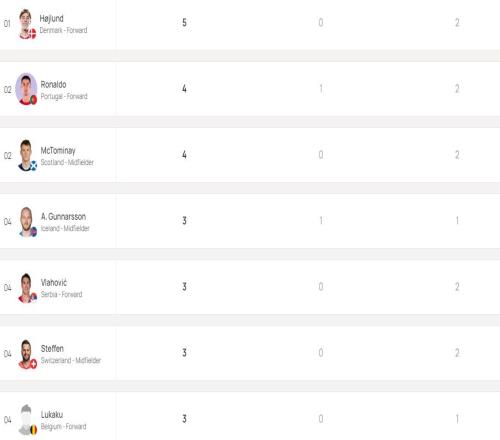
Task: Select the Lukaku name link
Action: pyautogui.click(x=52, y=415)
